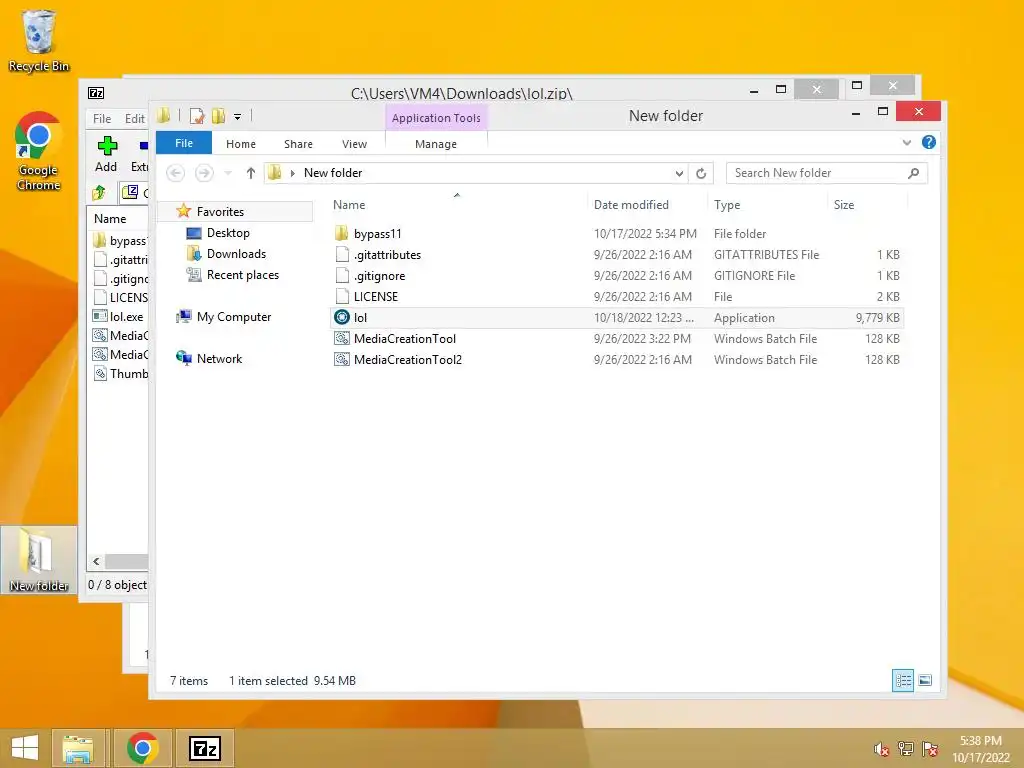
Task: Go up one level with Up arrow
Action: click(x=251, y=173)
